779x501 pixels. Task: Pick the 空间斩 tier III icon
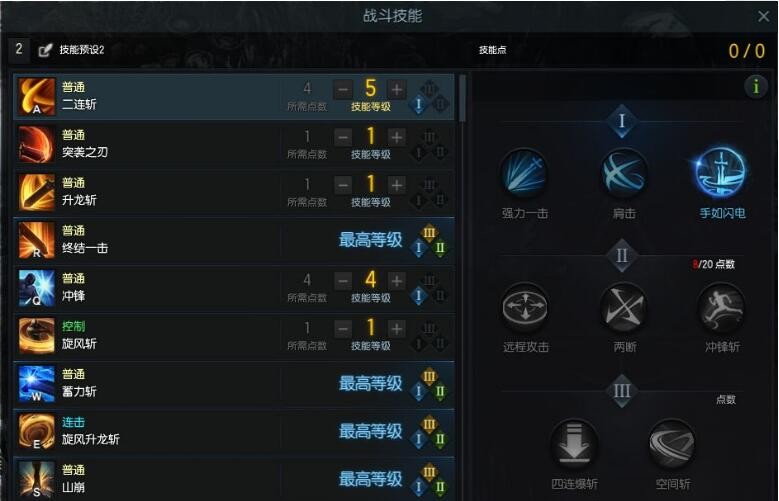coord(672,444)
